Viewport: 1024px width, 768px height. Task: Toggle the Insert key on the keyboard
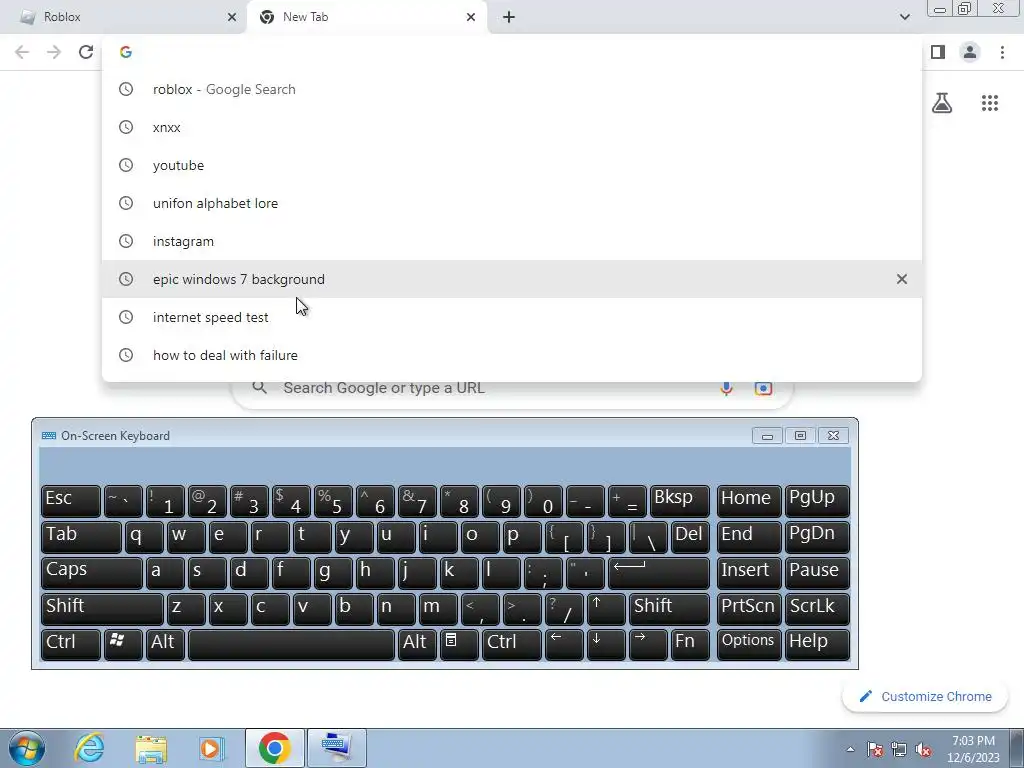click(x=748, y=573)
